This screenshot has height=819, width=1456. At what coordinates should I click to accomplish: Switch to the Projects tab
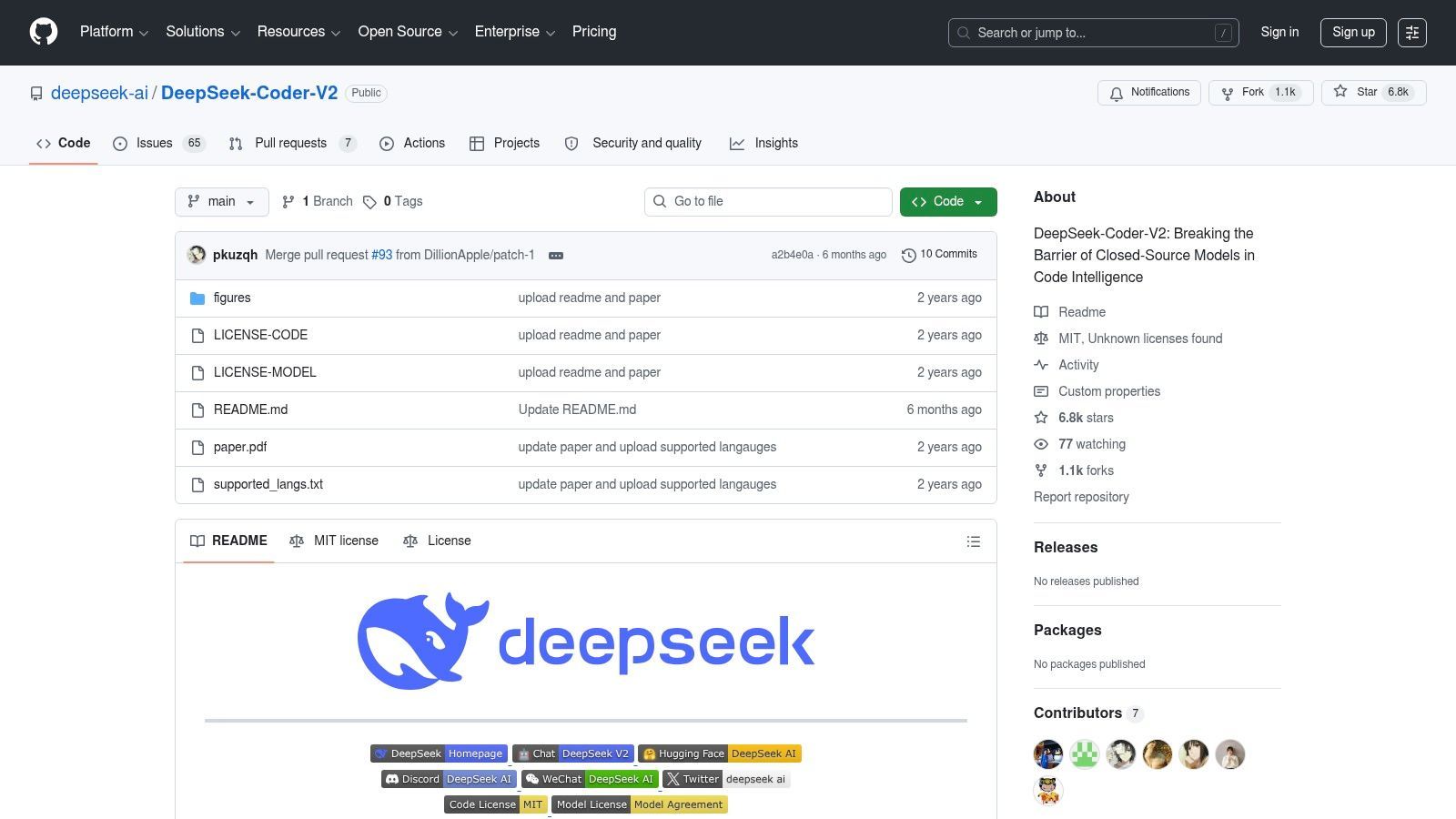pos(504,144)
